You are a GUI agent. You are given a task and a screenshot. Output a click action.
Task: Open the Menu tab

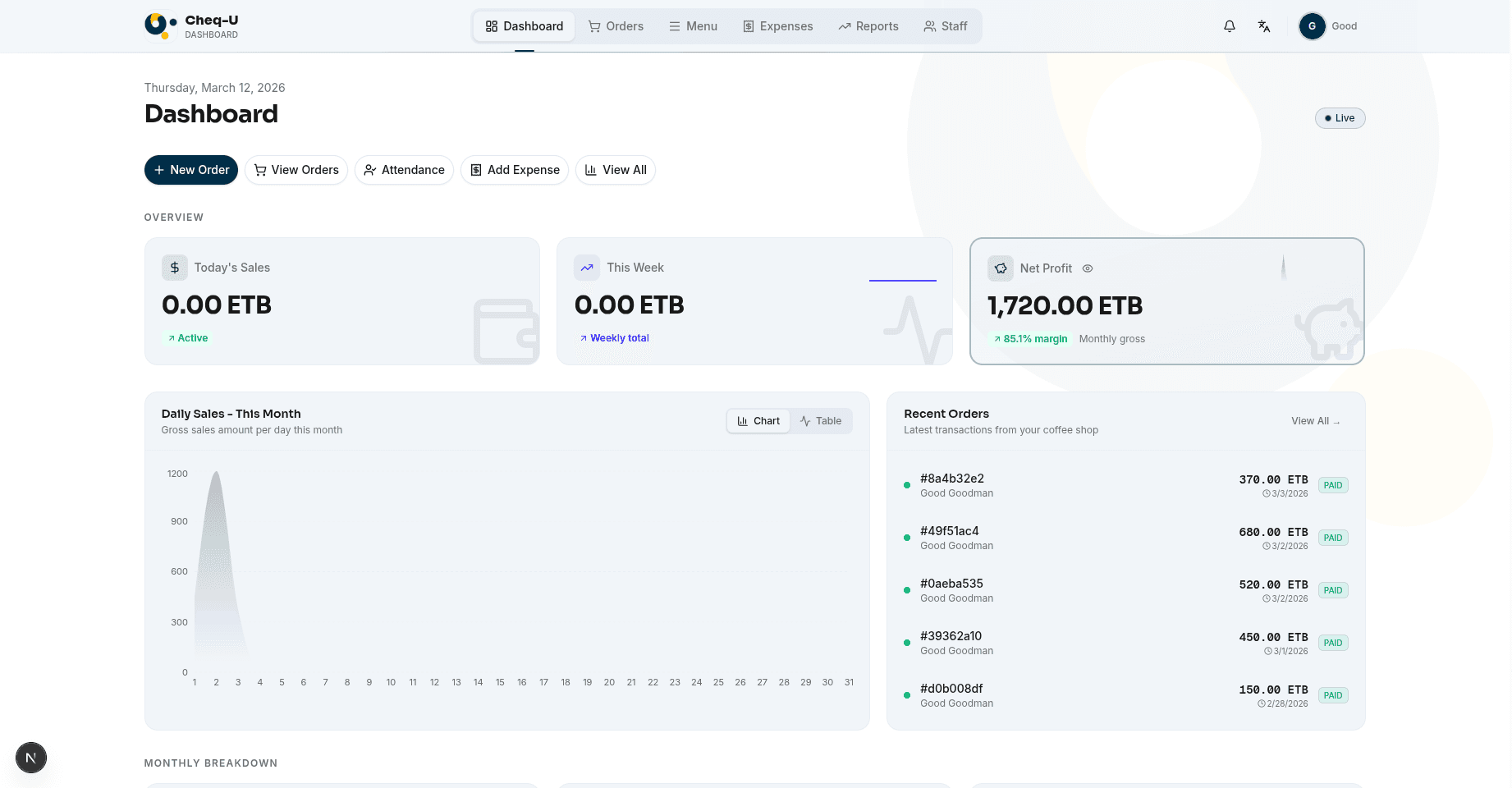[693, 26]
